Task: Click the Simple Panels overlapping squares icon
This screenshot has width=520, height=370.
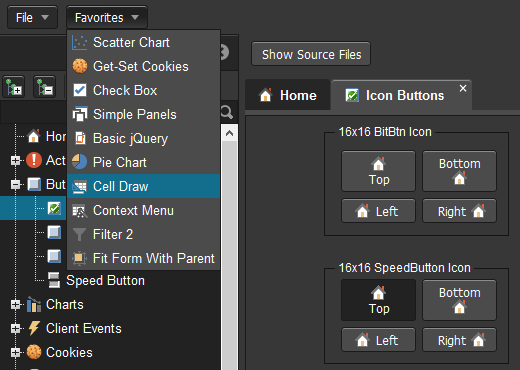Action: [80, 114]
